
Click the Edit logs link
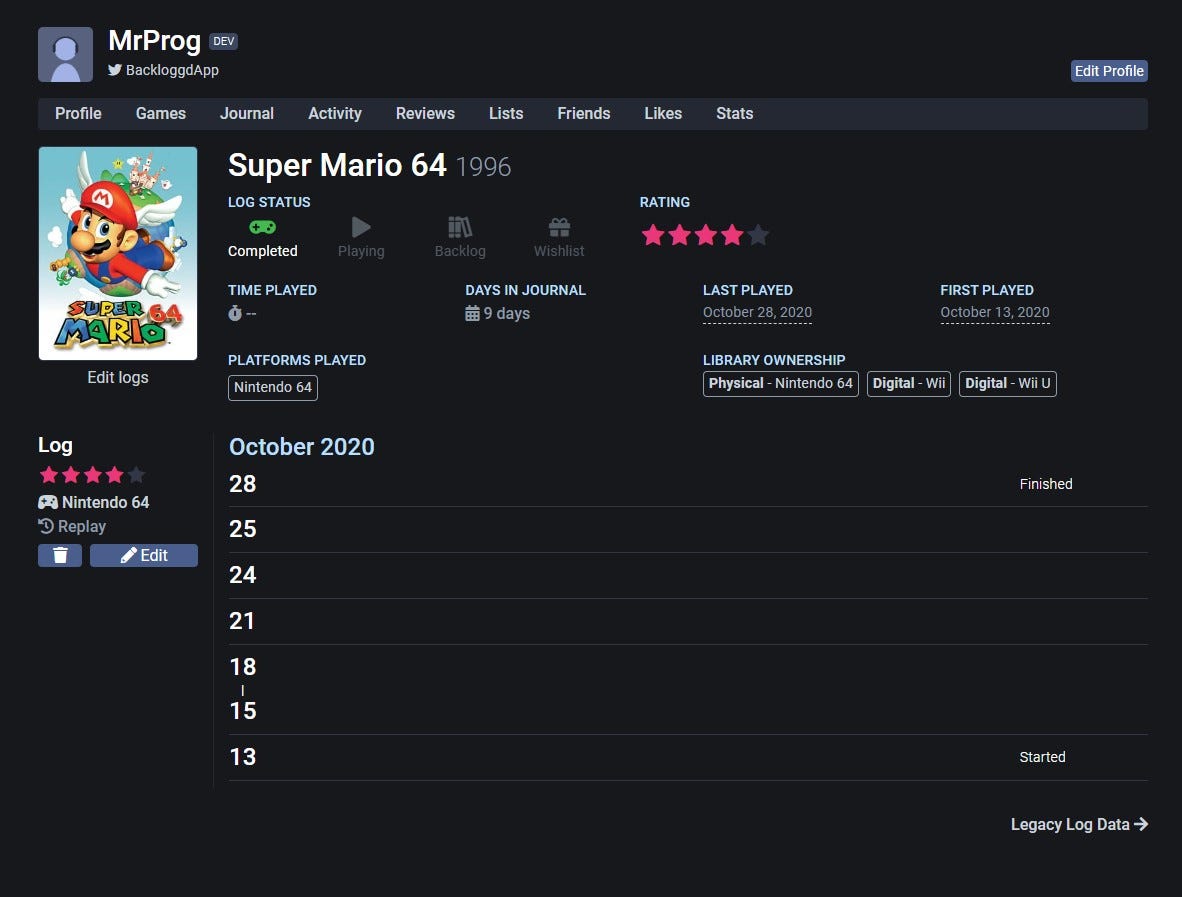click(118, 378)
